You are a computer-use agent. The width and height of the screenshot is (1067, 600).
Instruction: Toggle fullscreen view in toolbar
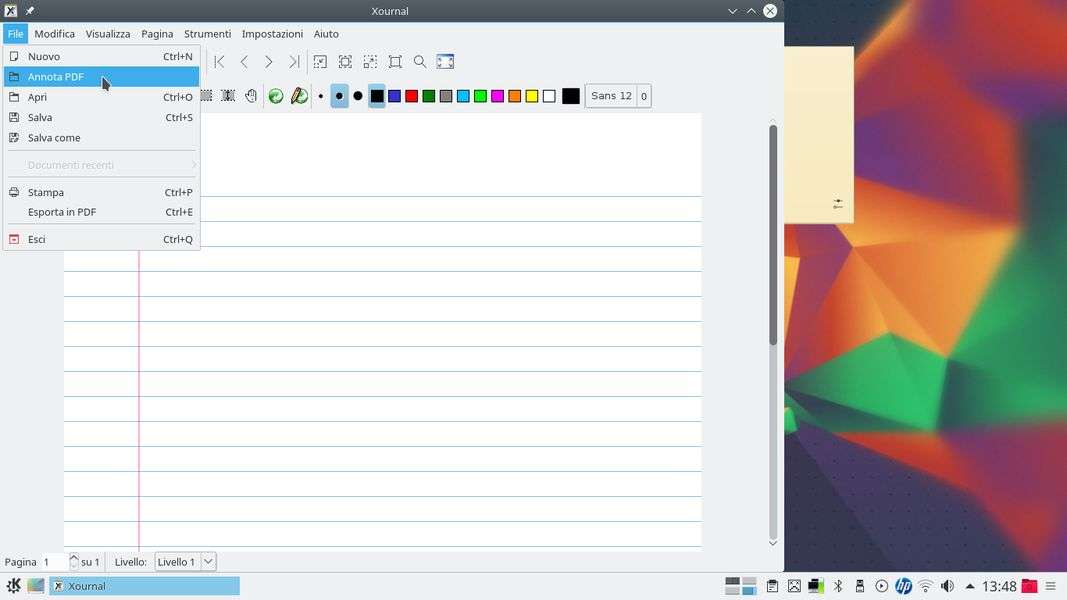(x=445, y=62)
